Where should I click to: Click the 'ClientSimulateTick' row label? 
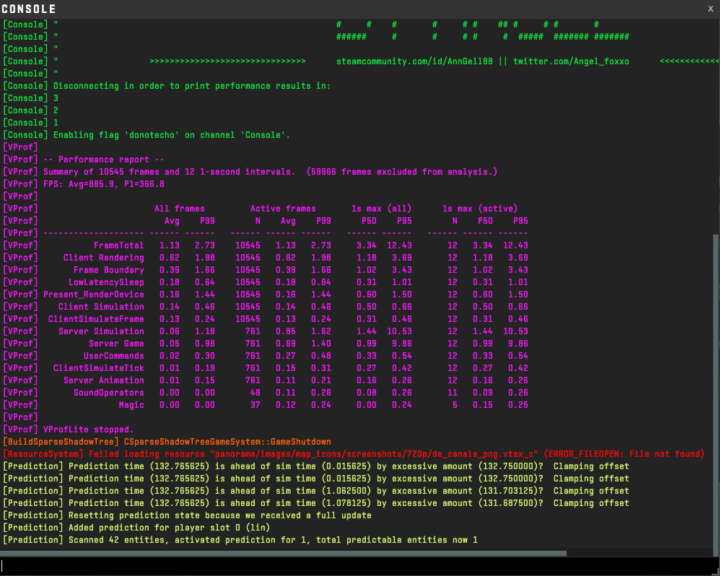click(98, 368)
